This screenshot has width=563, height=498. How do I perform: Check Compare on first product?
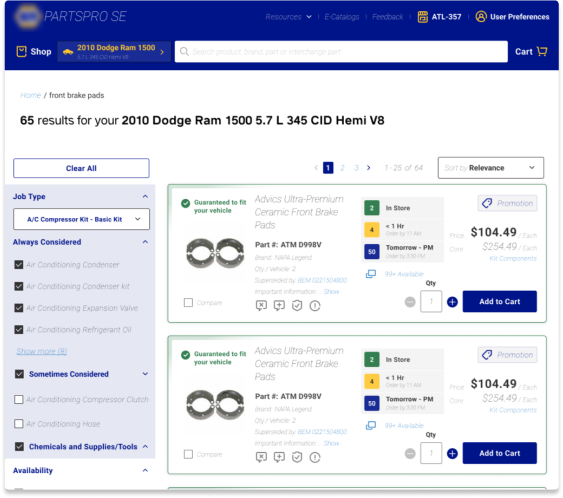(x=188, y=303)
